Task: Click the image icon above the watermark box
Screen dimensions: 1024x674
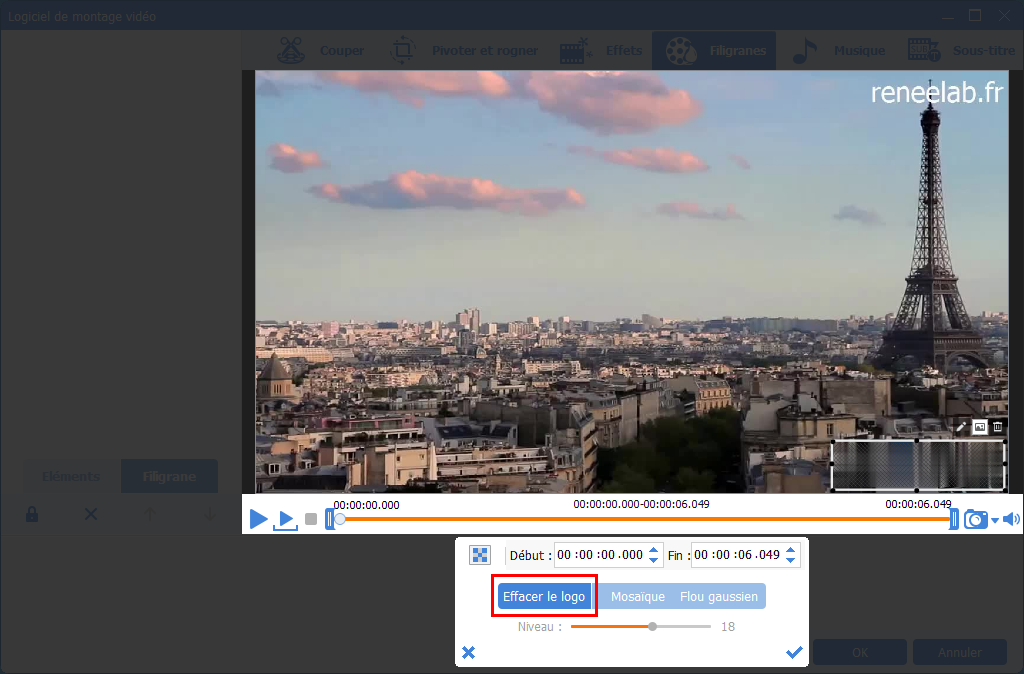Action: 980,427
